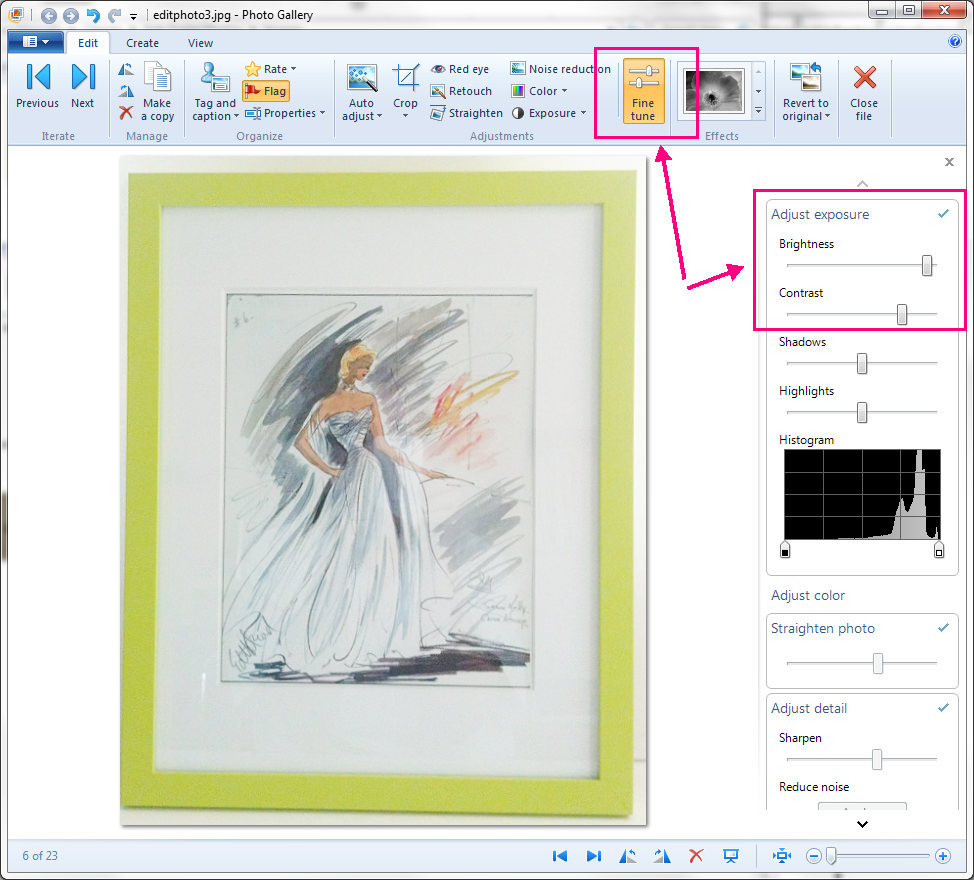
Task: Go back using title bar back arrow
Action: click(x=48, y=15)
